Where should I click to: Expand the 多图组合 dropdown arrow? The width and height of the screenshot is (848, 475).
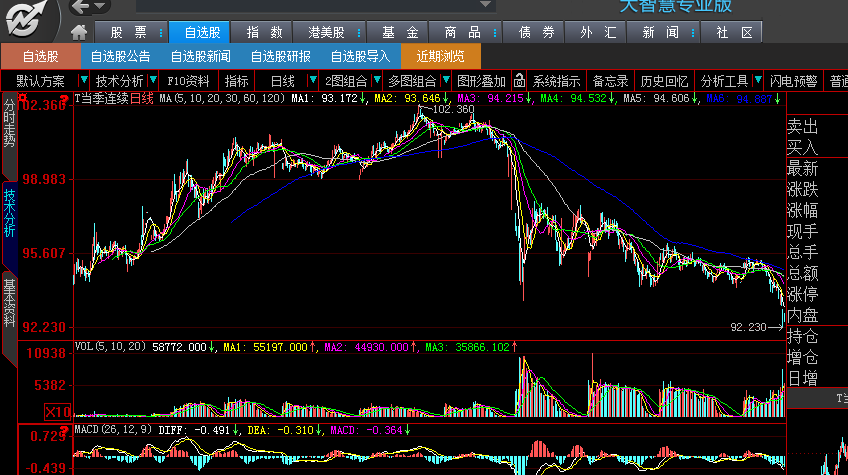point(446,81)
